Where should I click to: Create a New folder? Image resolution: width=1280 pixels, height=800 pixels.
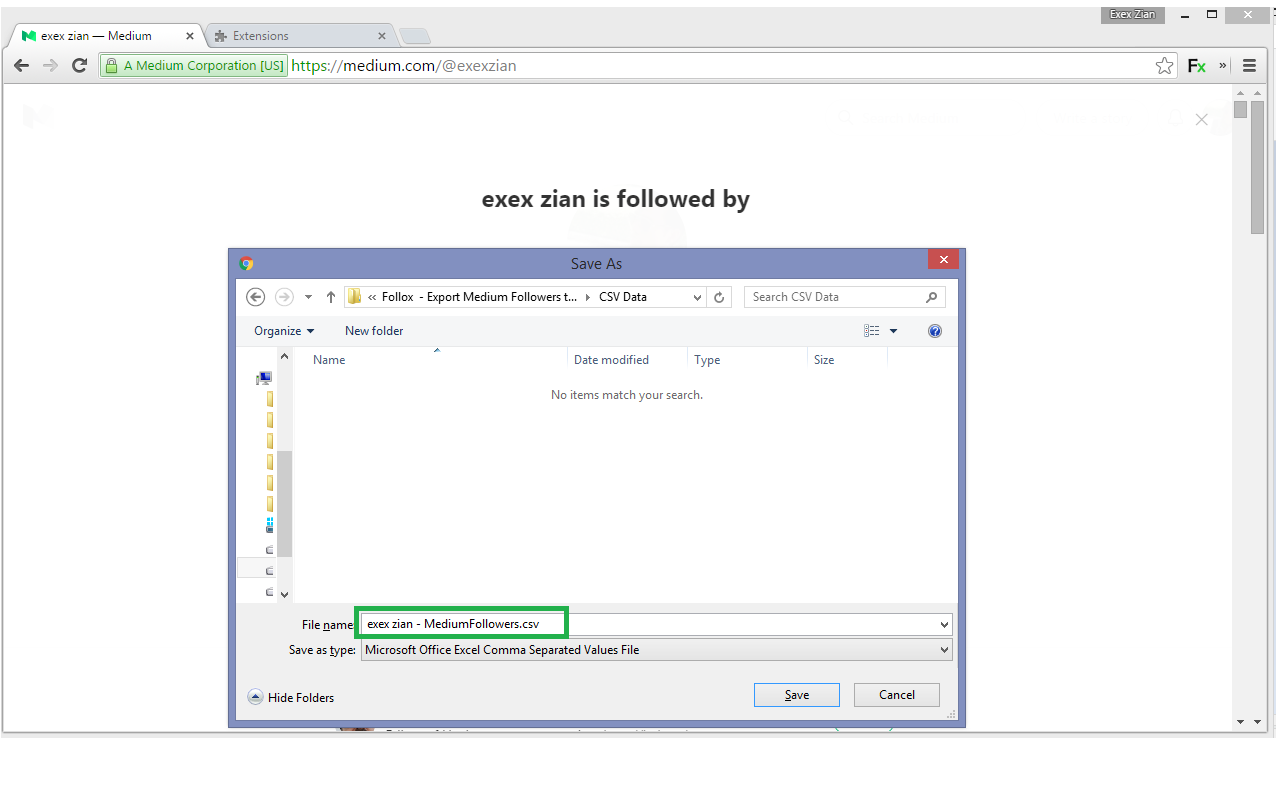tap(374, 331)
